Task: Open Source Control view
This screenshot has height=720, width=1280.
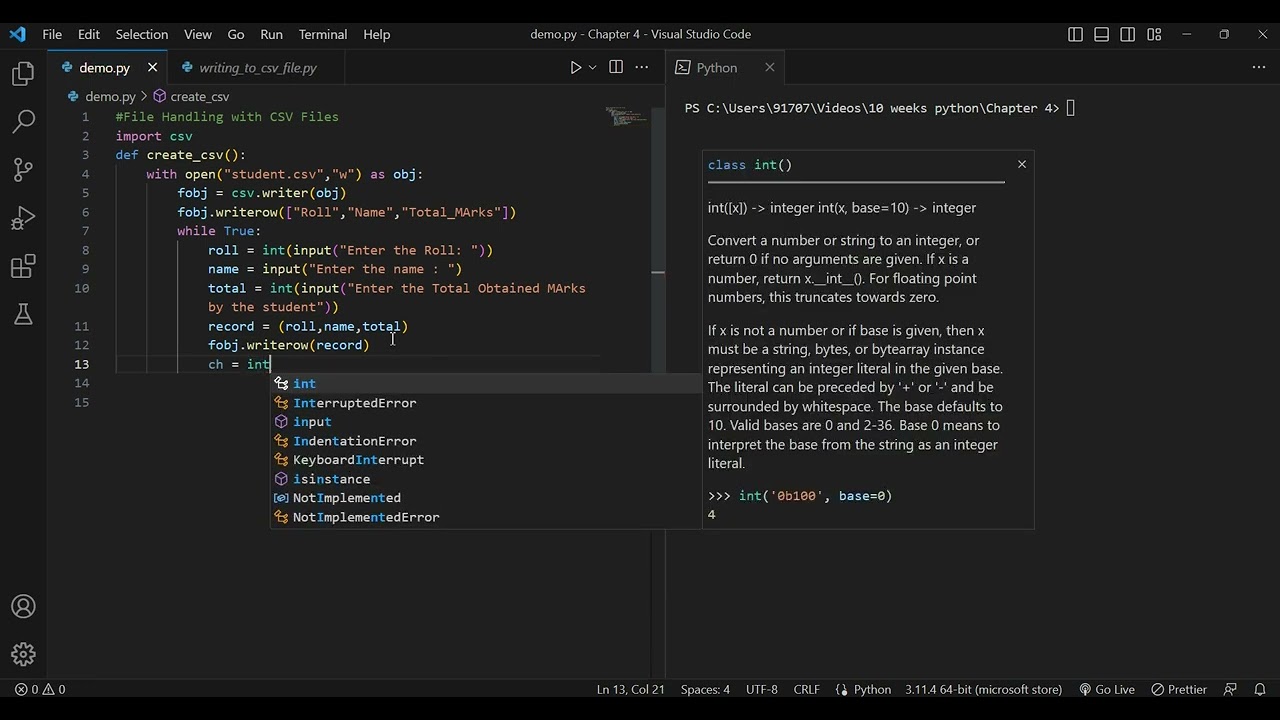Action: (x=23, y=170)
